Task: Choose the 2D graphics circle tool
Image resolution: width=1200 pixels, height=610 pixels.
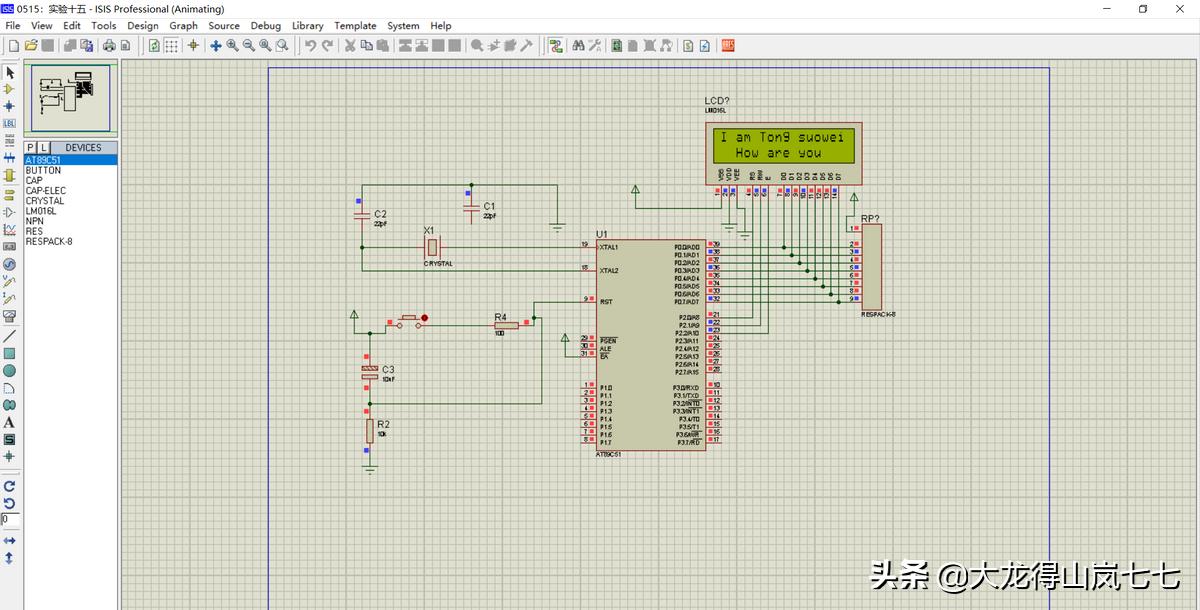Action: [9, 371]
